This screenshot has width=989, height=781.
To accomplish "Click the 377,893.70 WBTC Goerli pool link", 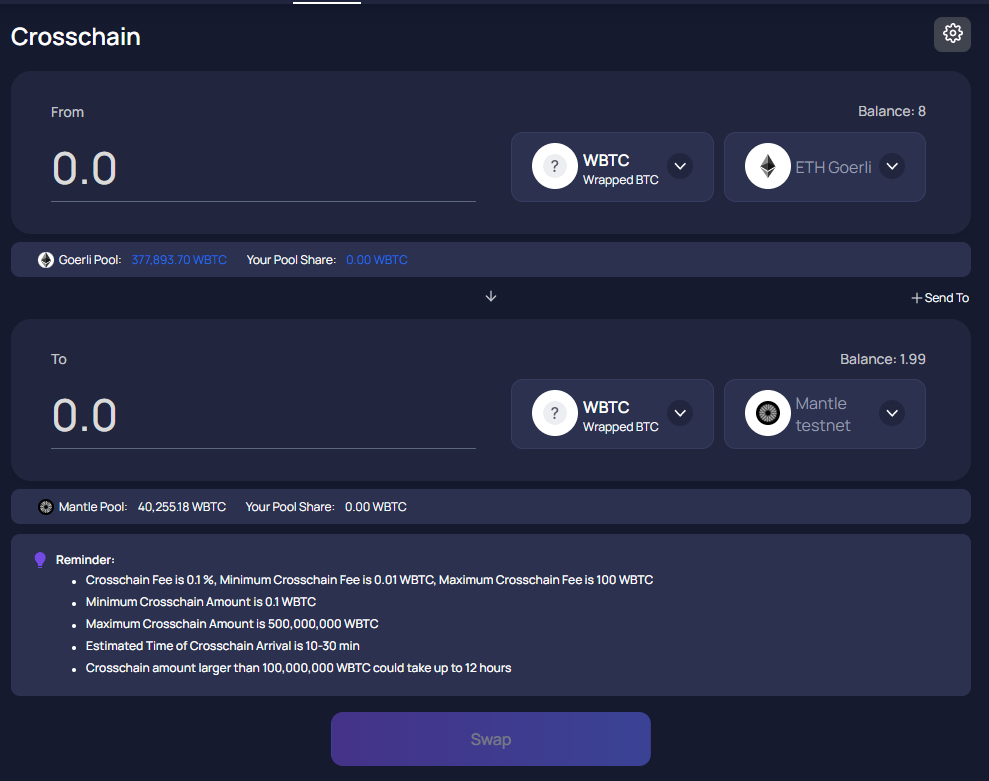I will pyautogui.click(x=179, y=260).
